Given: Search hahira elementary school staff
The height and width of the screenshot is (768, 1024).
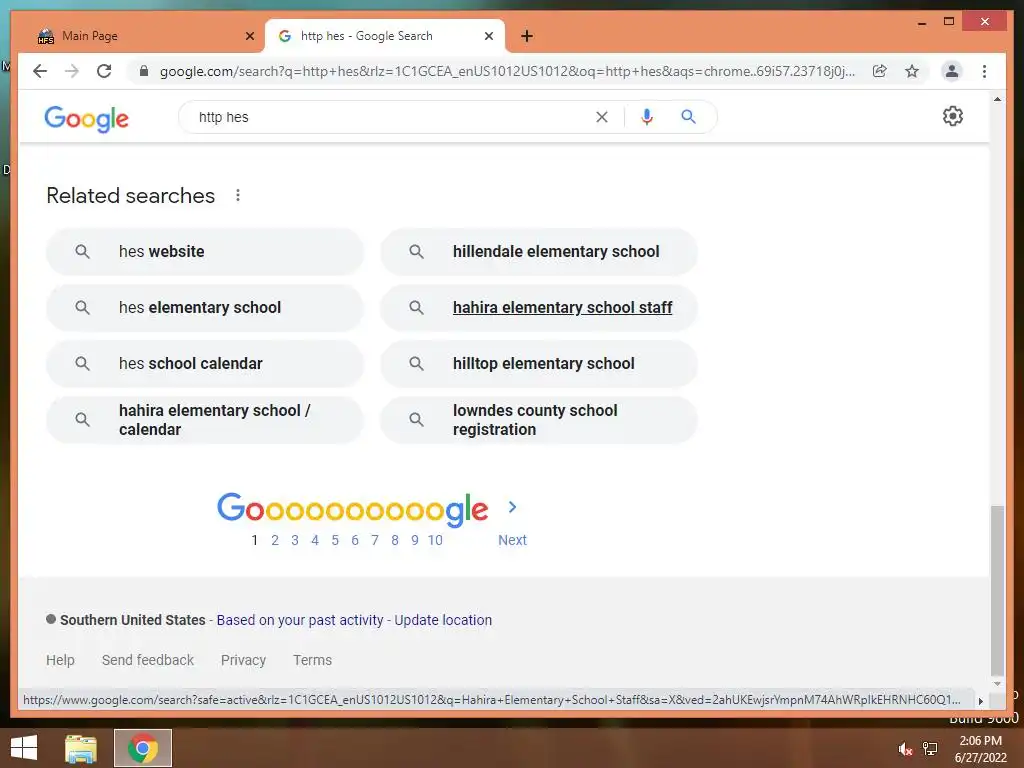Looking at the screenshot, I should coord(539,308).
